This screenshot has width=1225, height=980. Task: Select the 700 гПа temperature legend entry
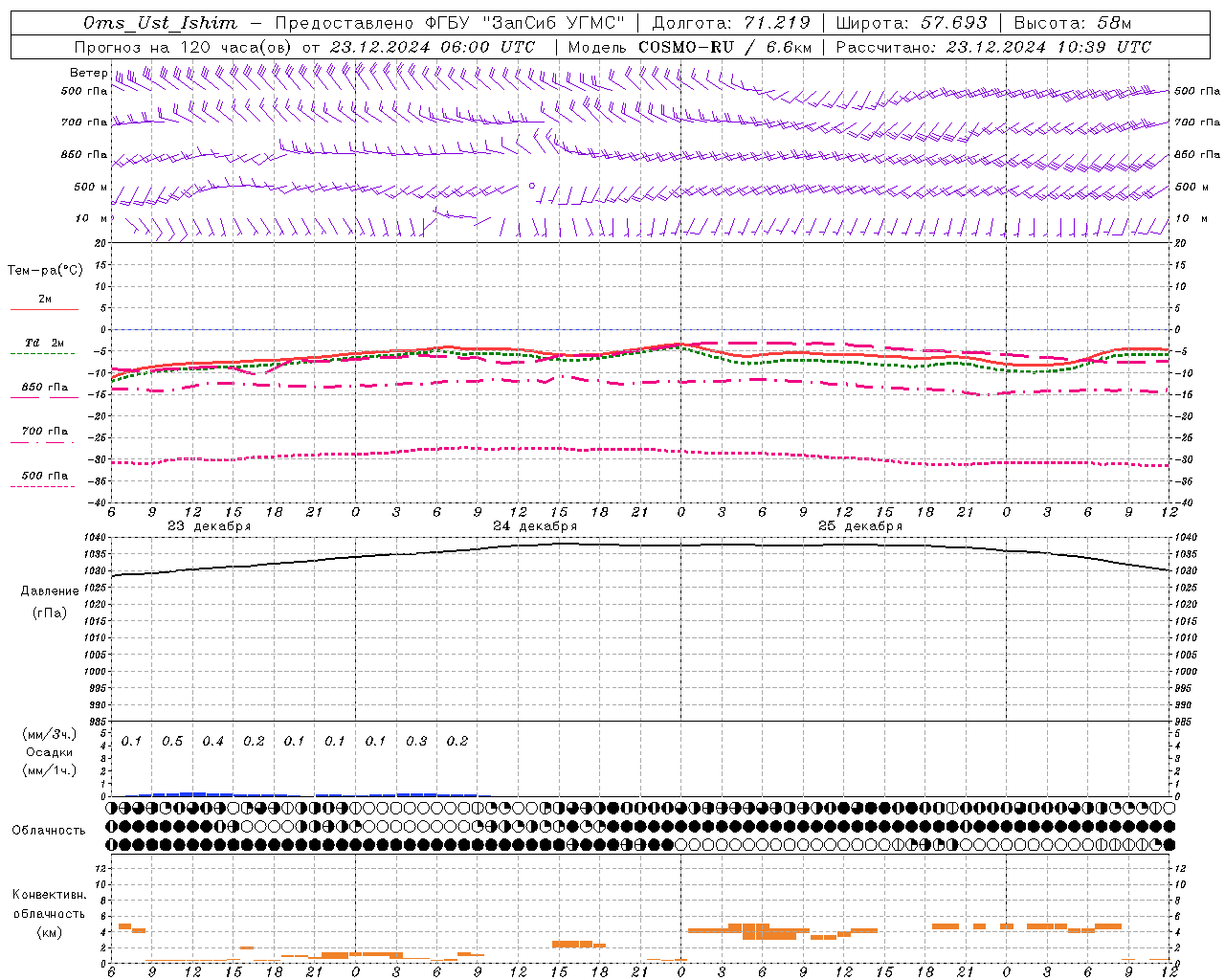(45, 432)
